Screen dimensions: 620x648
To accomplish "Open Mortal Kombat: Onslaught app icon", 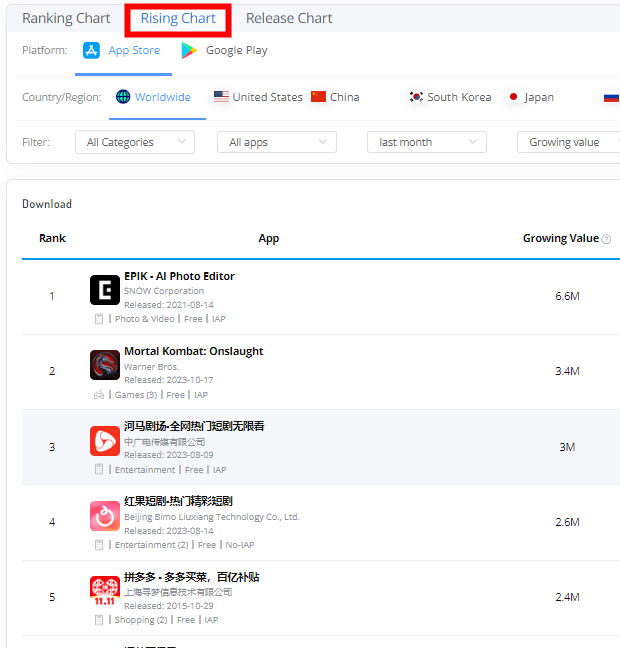I will point(105,365).
